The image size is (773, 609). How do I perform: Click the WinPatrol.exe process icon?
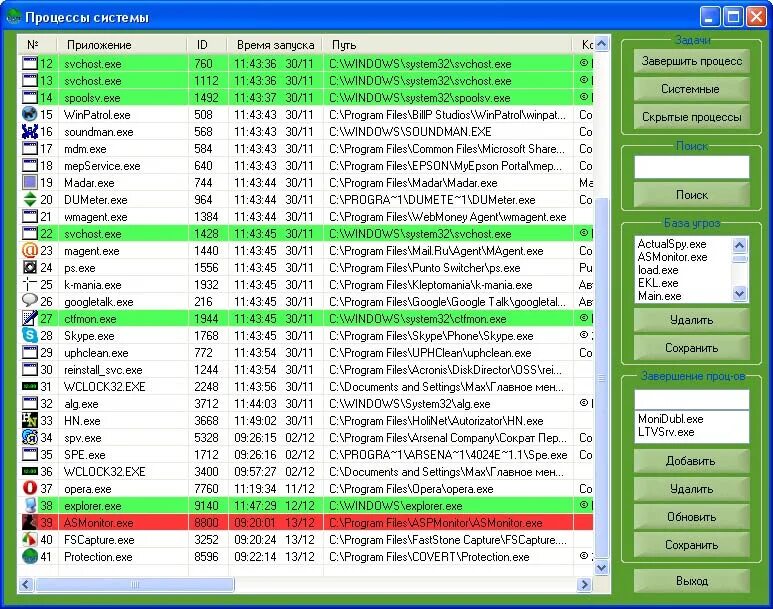pos(30,114)
